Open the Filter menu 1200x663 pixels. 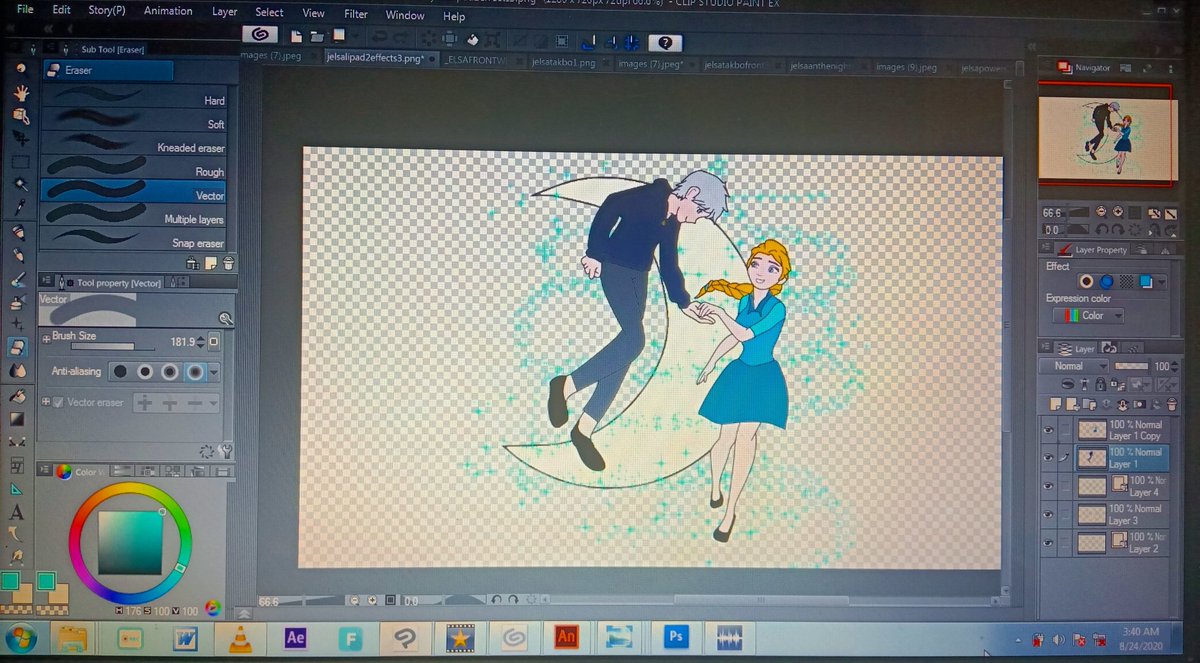click(x=356, y=14)
